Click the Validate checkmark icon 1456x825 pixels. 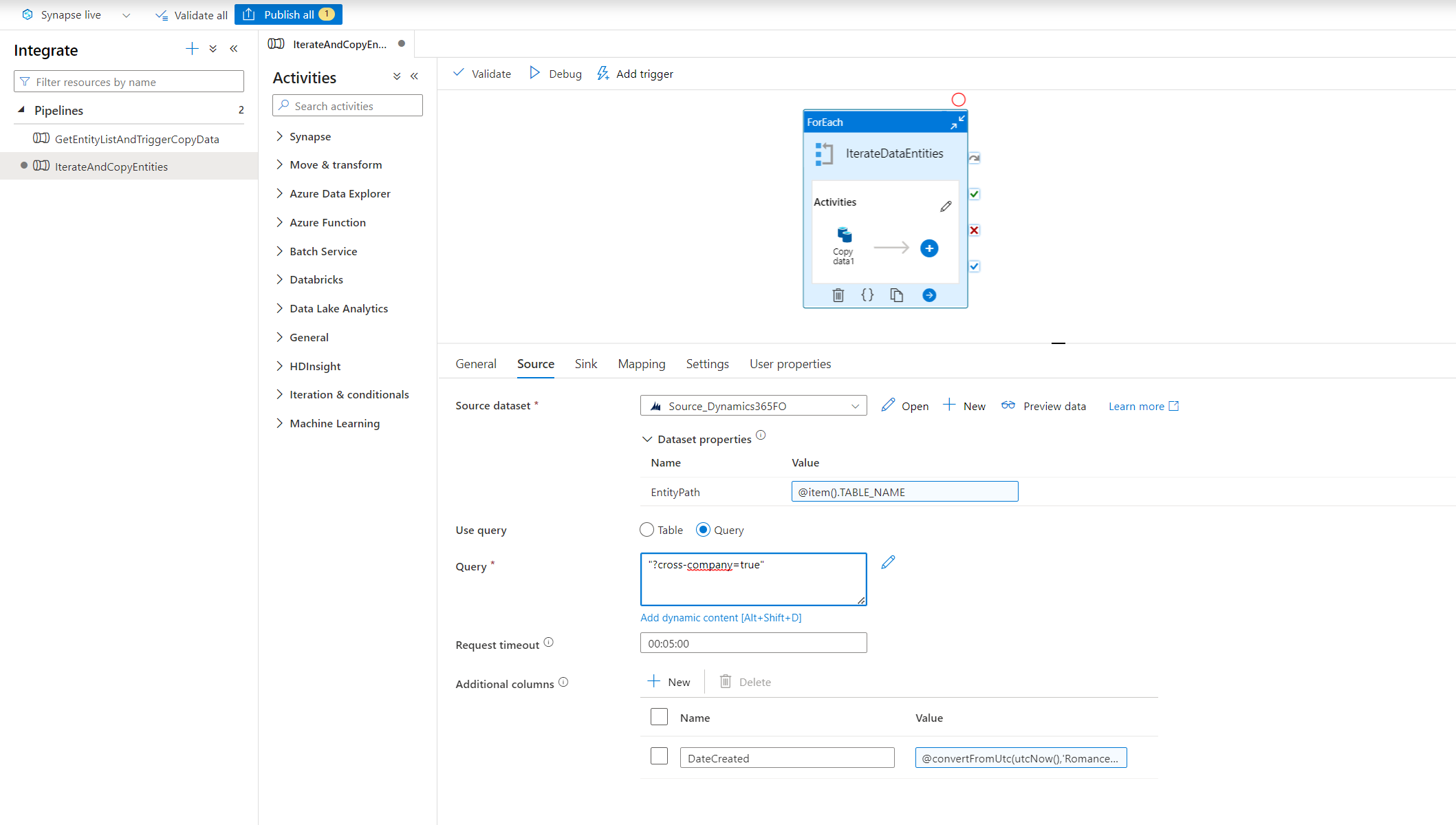[459, 73]
